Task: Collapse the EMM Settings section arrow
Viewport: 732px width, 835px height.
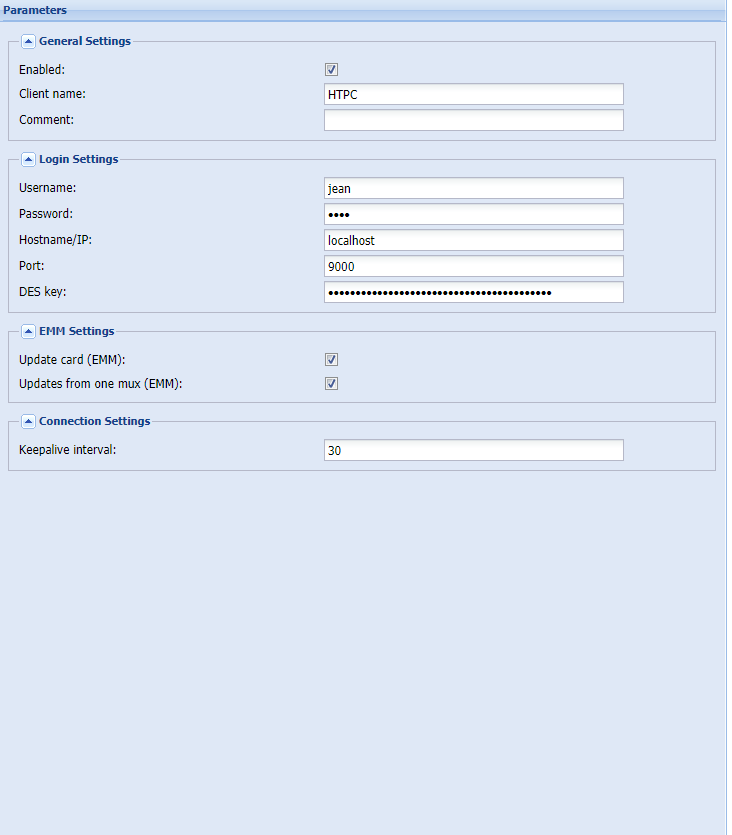Action: [28, 332]
